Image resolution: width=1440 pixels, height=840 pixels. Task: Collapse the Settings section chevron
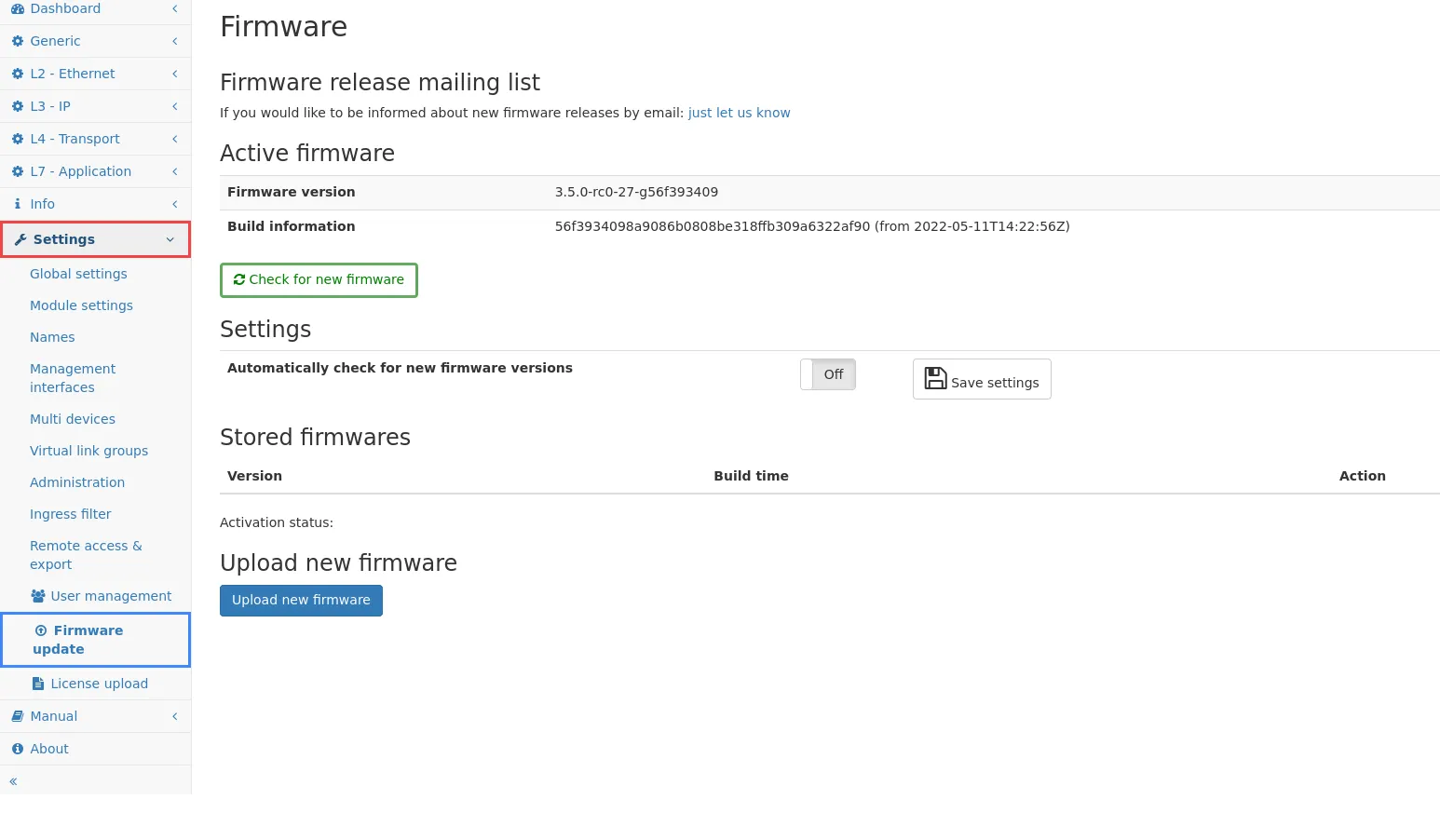pyautogui.click(x=170, y=239)
